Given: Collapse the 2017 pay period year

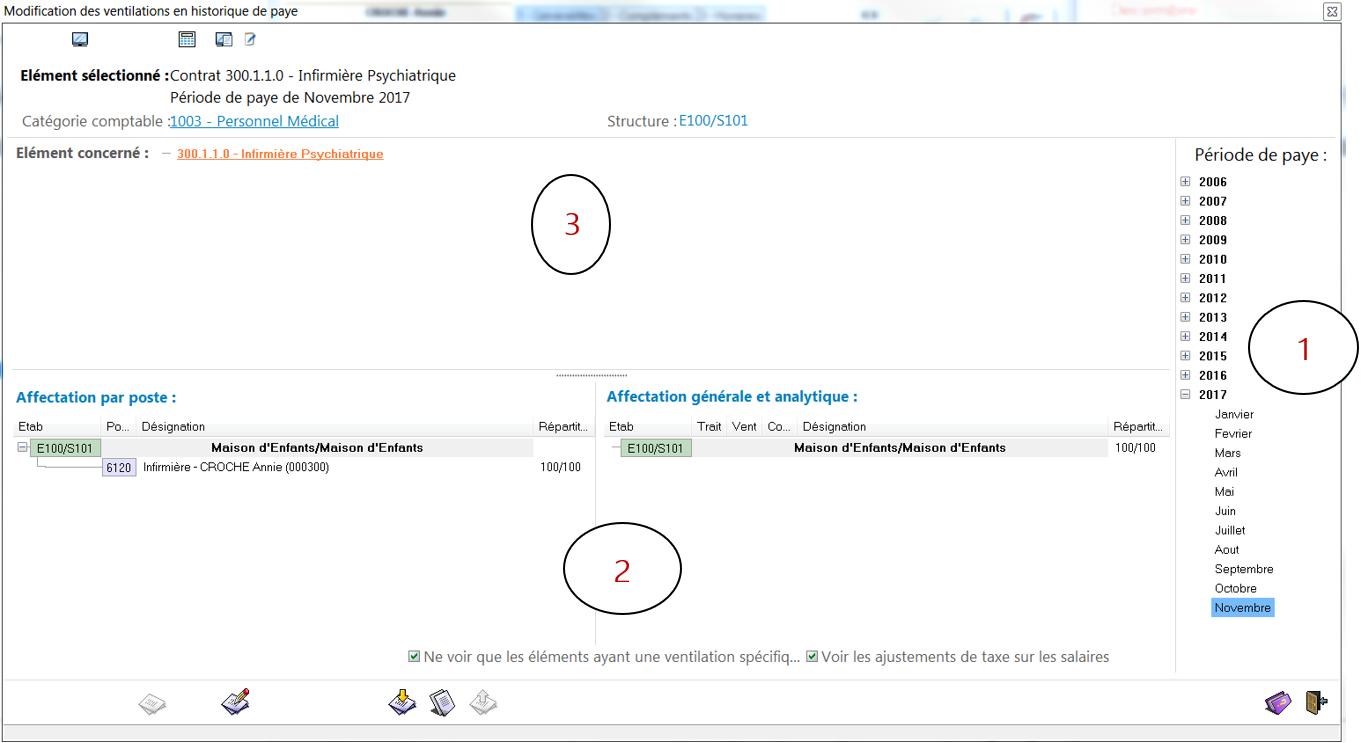Looking at the screenshot, I should pos(1185,395).
